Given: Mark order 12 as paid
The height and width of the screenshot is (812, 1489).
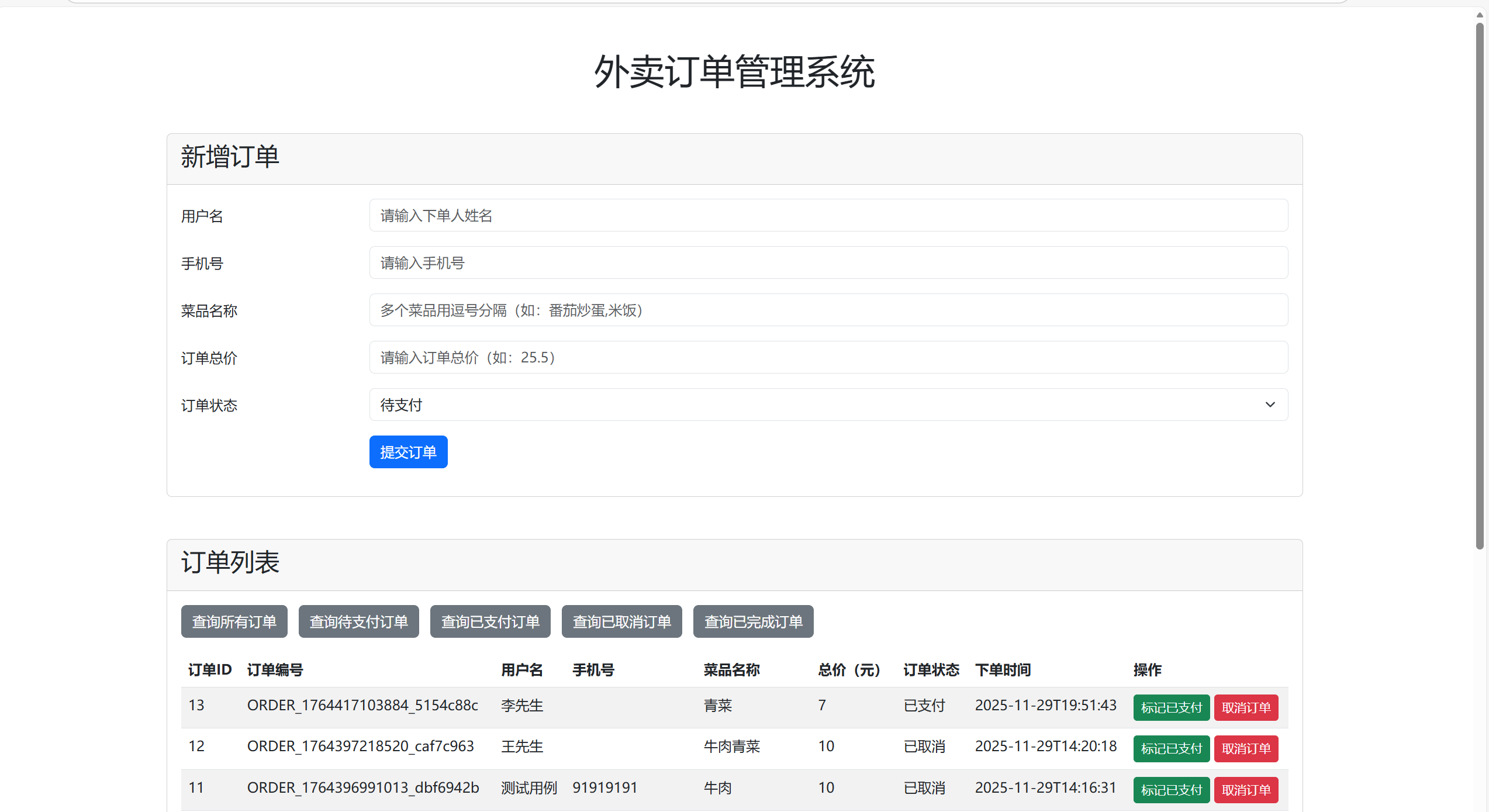Looking at the screenshot, I should (1171, 748).
